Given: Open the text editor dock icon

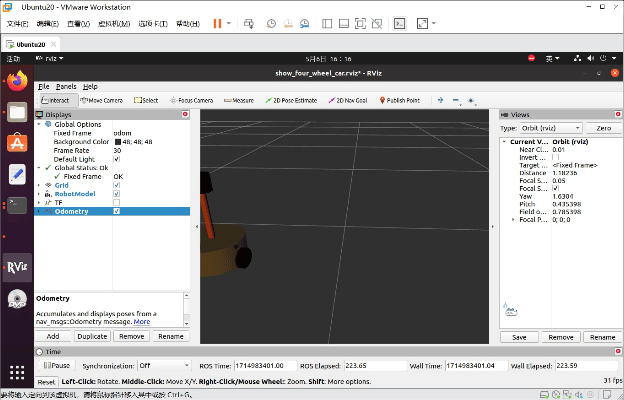Looking at the screenshot, I should coord(17,174).
